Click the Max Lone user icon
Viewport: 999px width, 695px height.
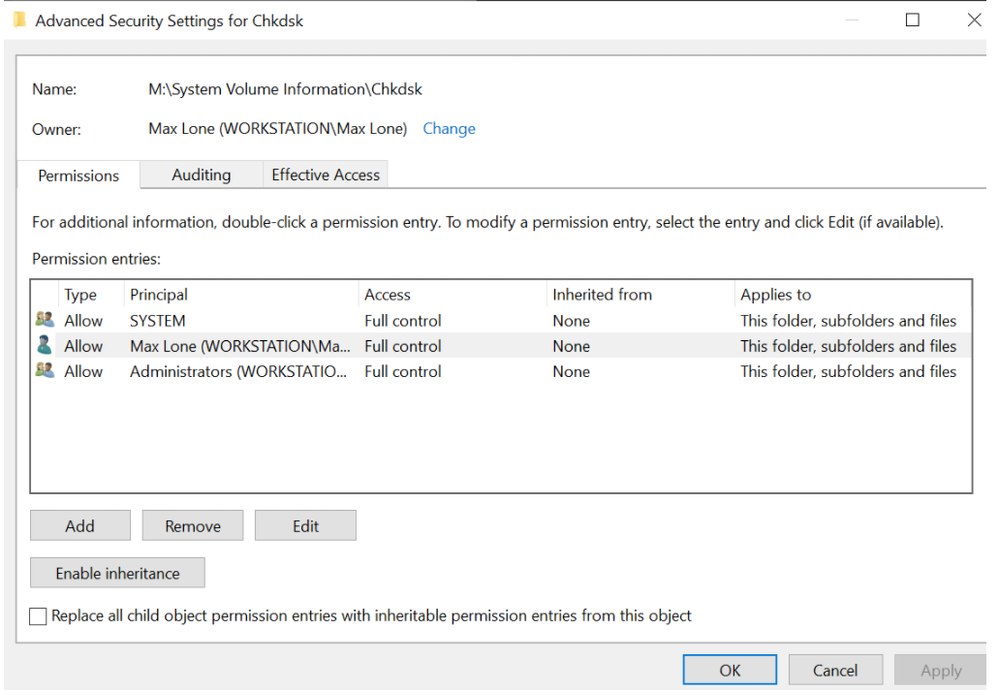point(44,346)
